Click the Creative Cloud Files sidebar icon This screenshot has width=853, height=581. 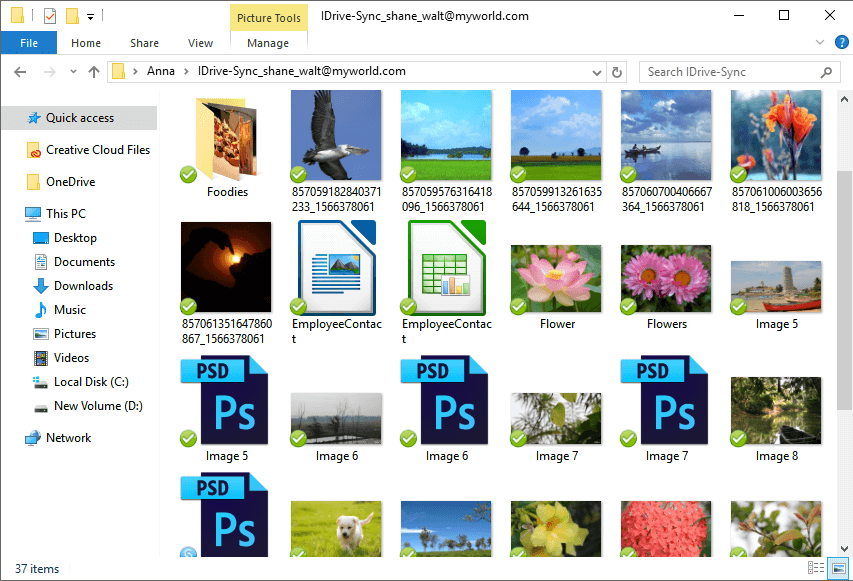click(x=34, y=150)
